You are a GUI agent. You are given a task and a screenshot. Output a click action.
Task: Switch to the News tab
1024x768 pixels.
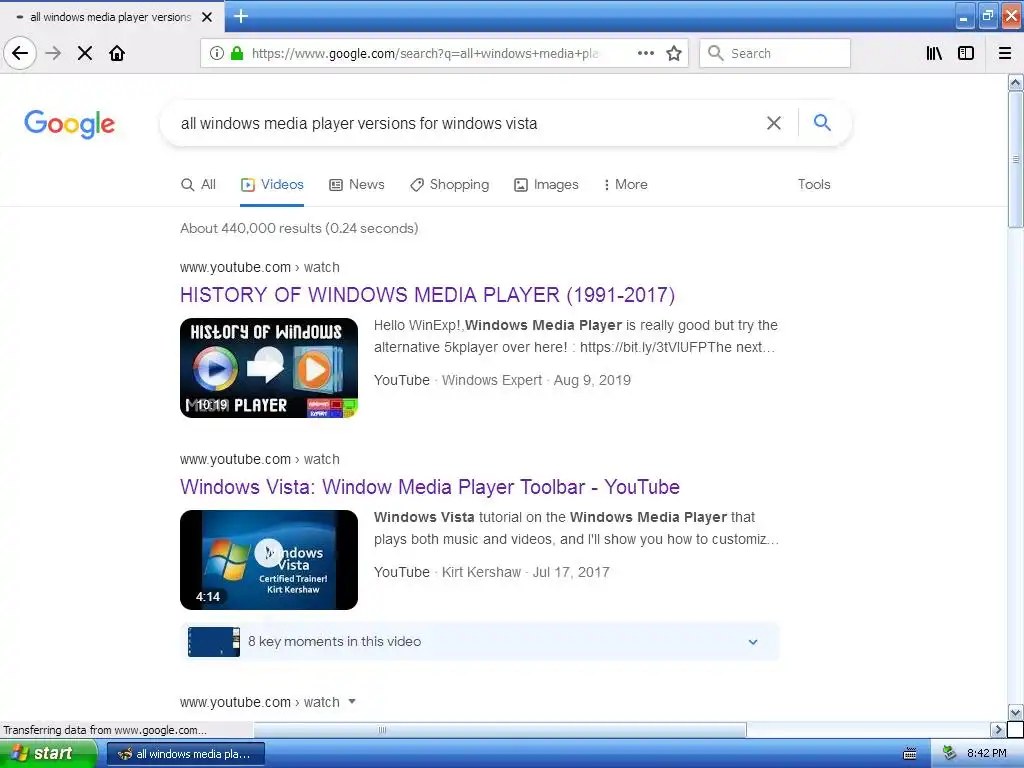pos(357,185)
